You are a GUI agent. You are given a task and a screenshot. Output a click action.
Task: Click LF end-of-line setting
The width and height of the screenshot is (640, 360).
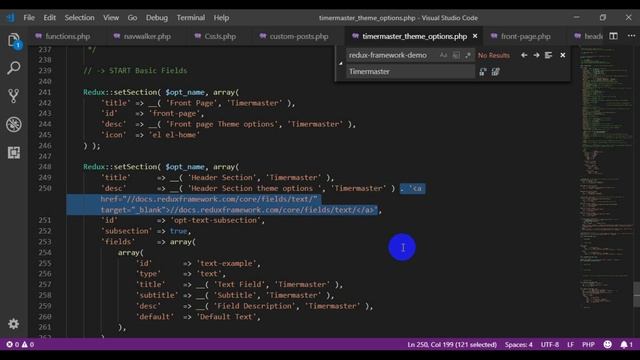click(571, 344)
